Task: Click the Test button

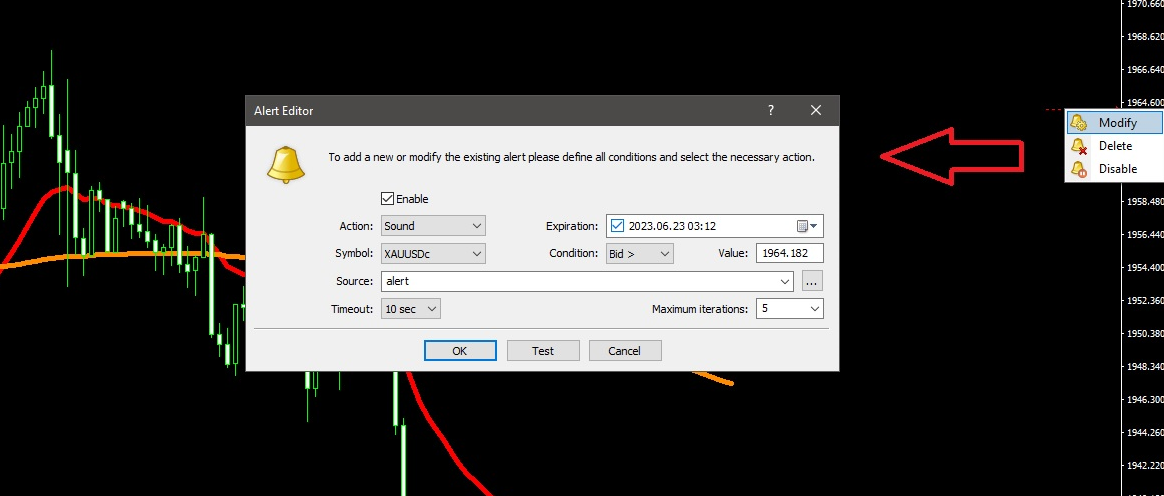Action: point(543,351)
